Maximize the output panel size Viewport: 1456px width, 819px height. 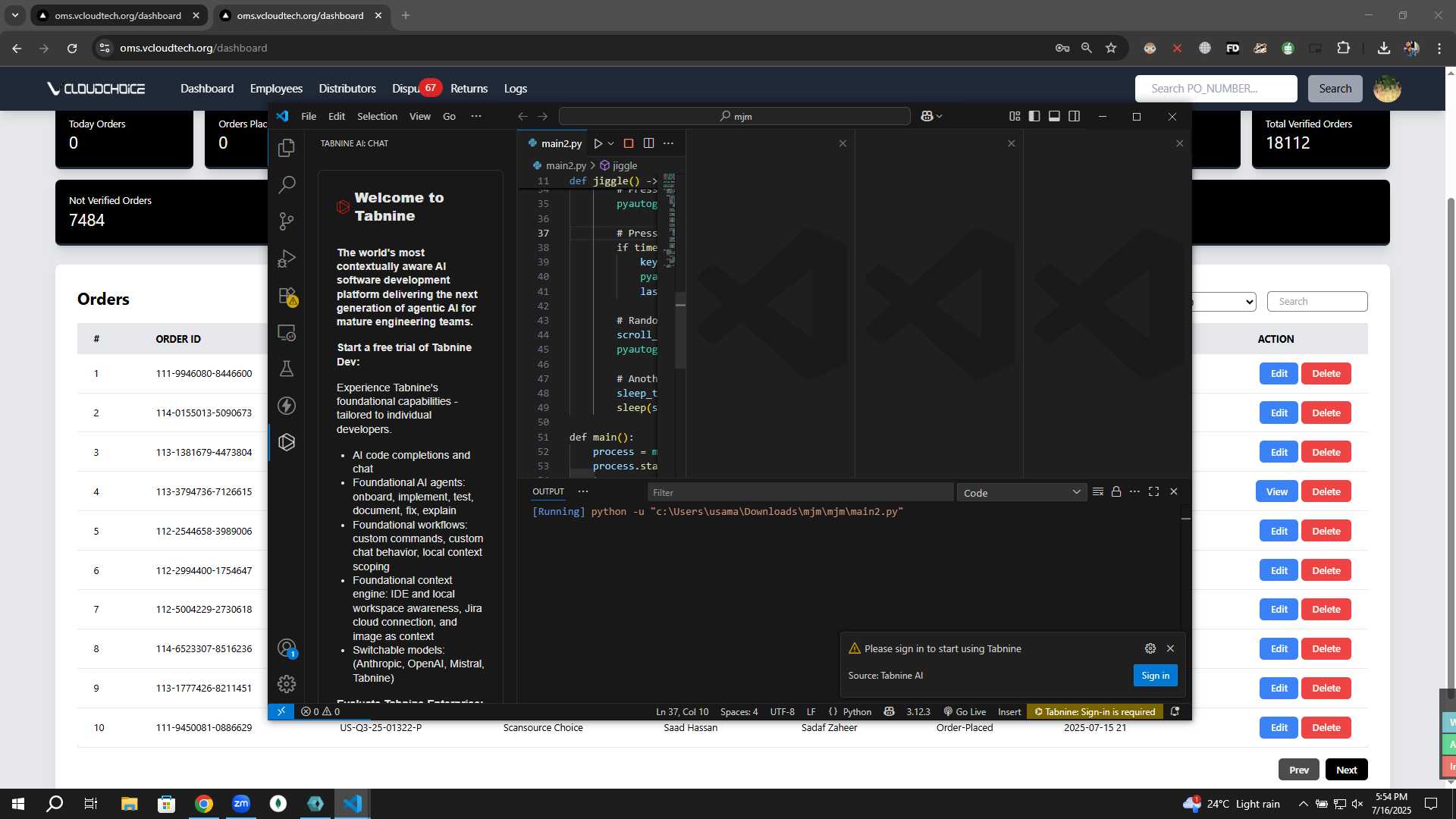(1153, 492)
